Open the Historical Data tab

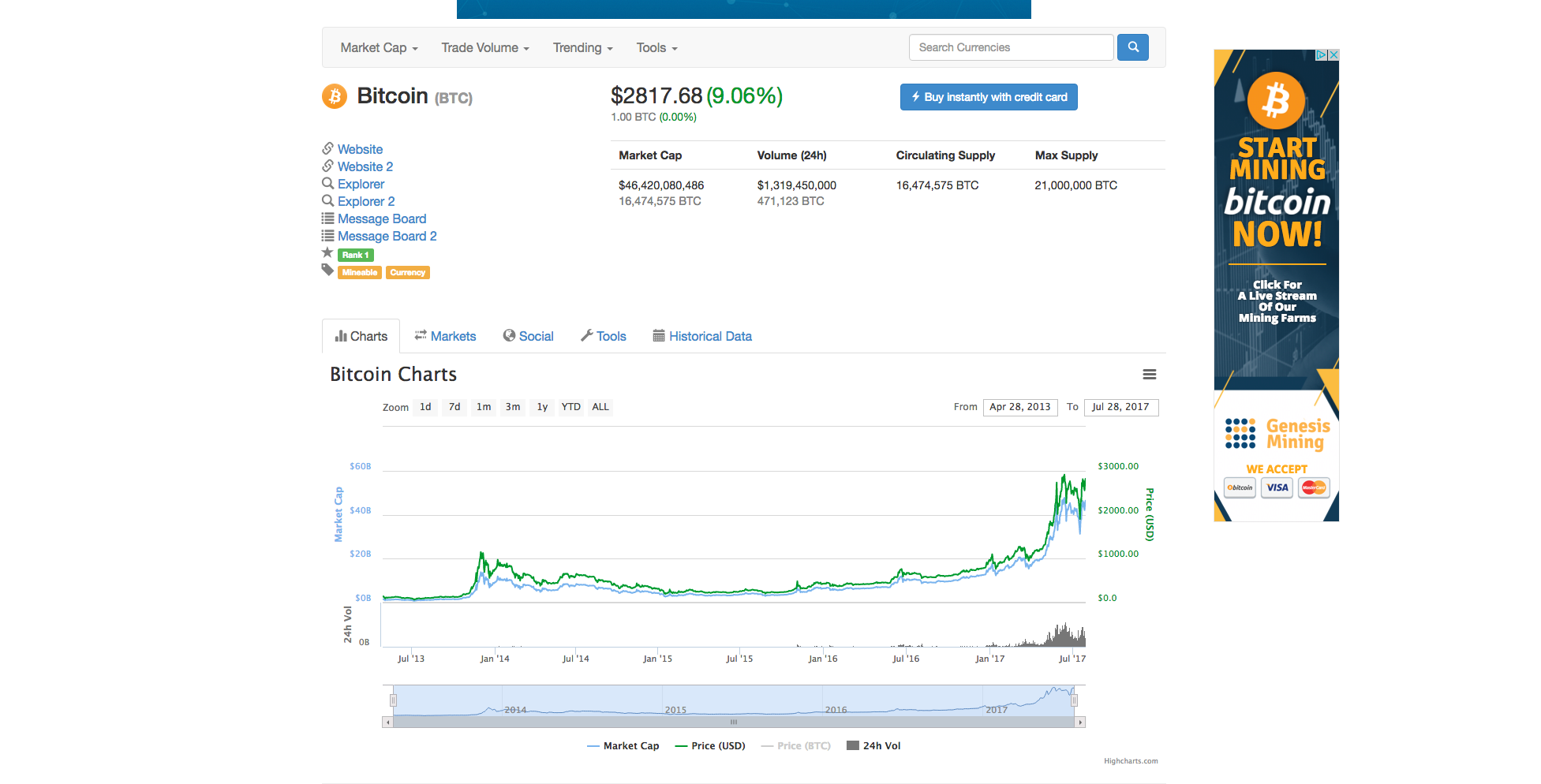[702, 336]
